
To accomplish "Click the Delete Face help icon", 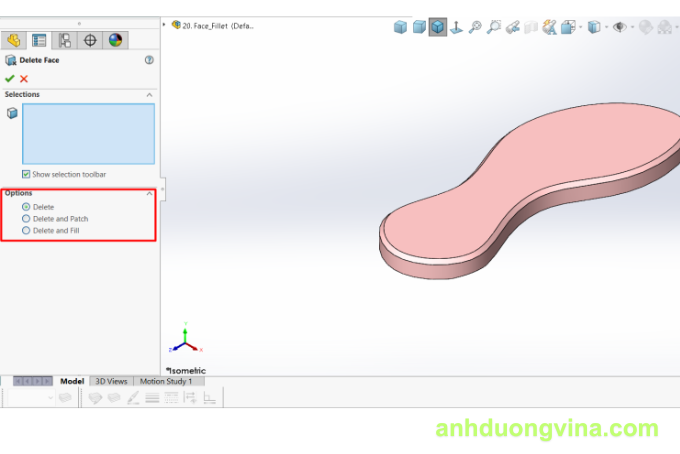I will pyautogui.click(x=149, y=60).
